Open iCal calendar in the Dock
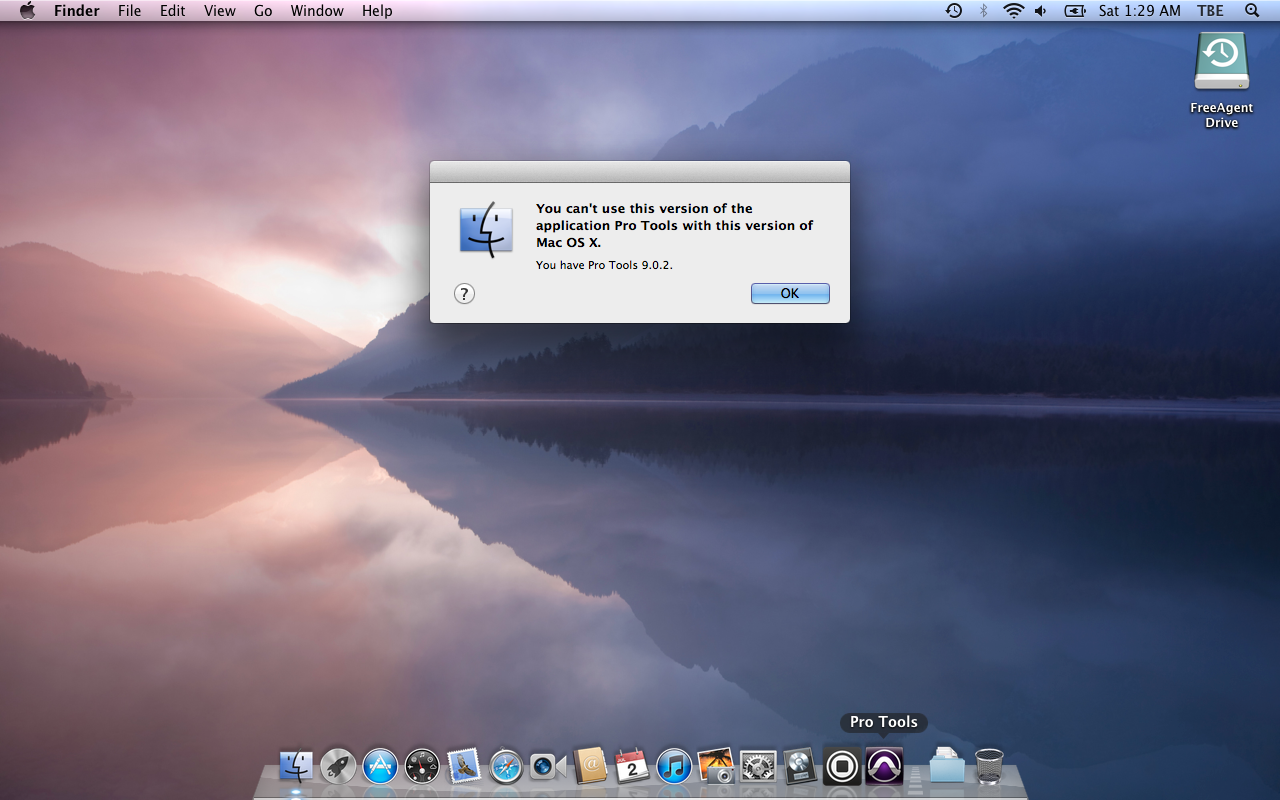 click(x=632, y=767)
